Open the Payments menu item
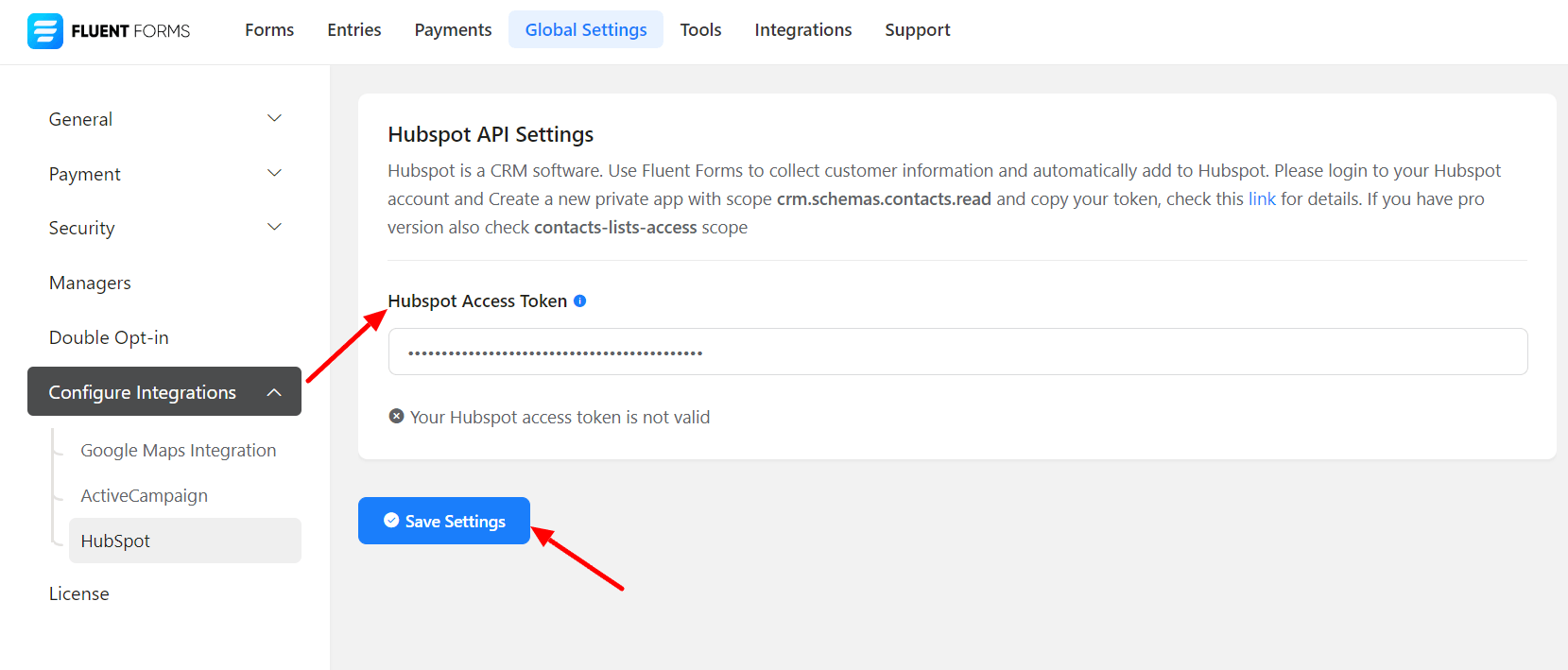This screenshot has height=670, width=1568. (x=453, y=30)
